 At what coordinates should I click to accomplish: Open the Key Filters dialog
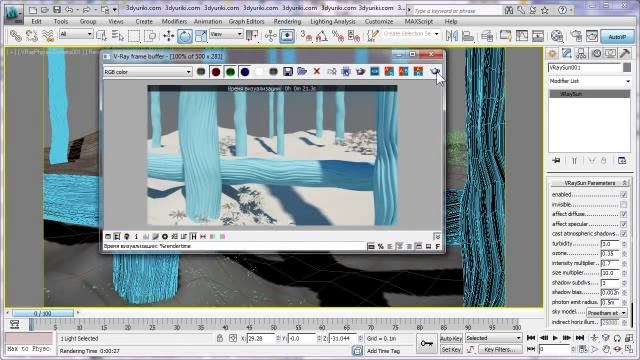click(500, 349)
